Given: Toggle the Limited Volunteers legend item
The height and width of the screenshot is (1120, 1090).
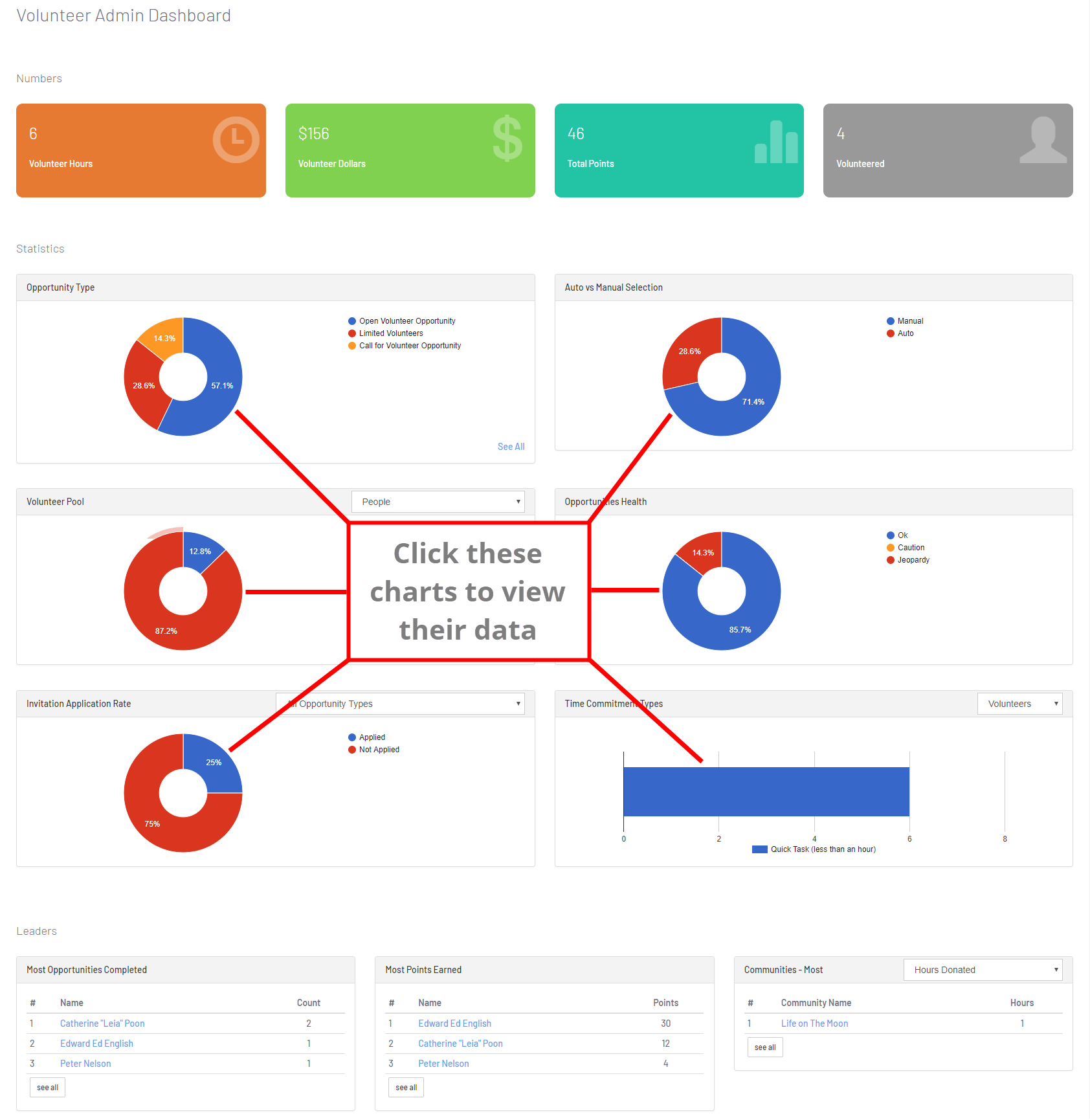Looking at the screenshot, I should point(390,333).
